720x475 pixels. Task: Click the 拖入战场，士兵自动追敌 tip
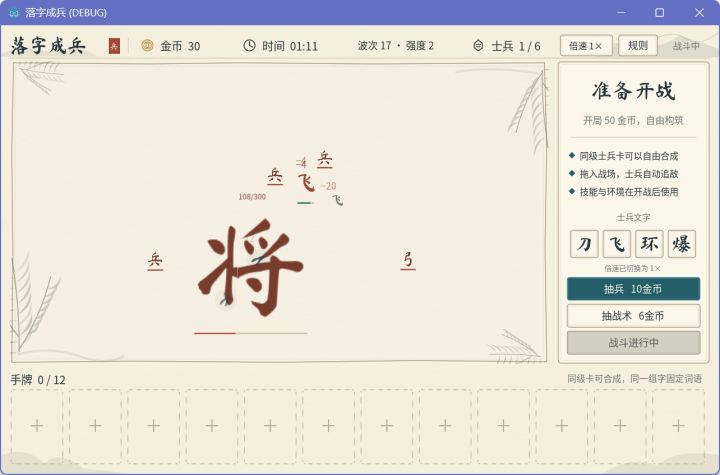[629, 174]
